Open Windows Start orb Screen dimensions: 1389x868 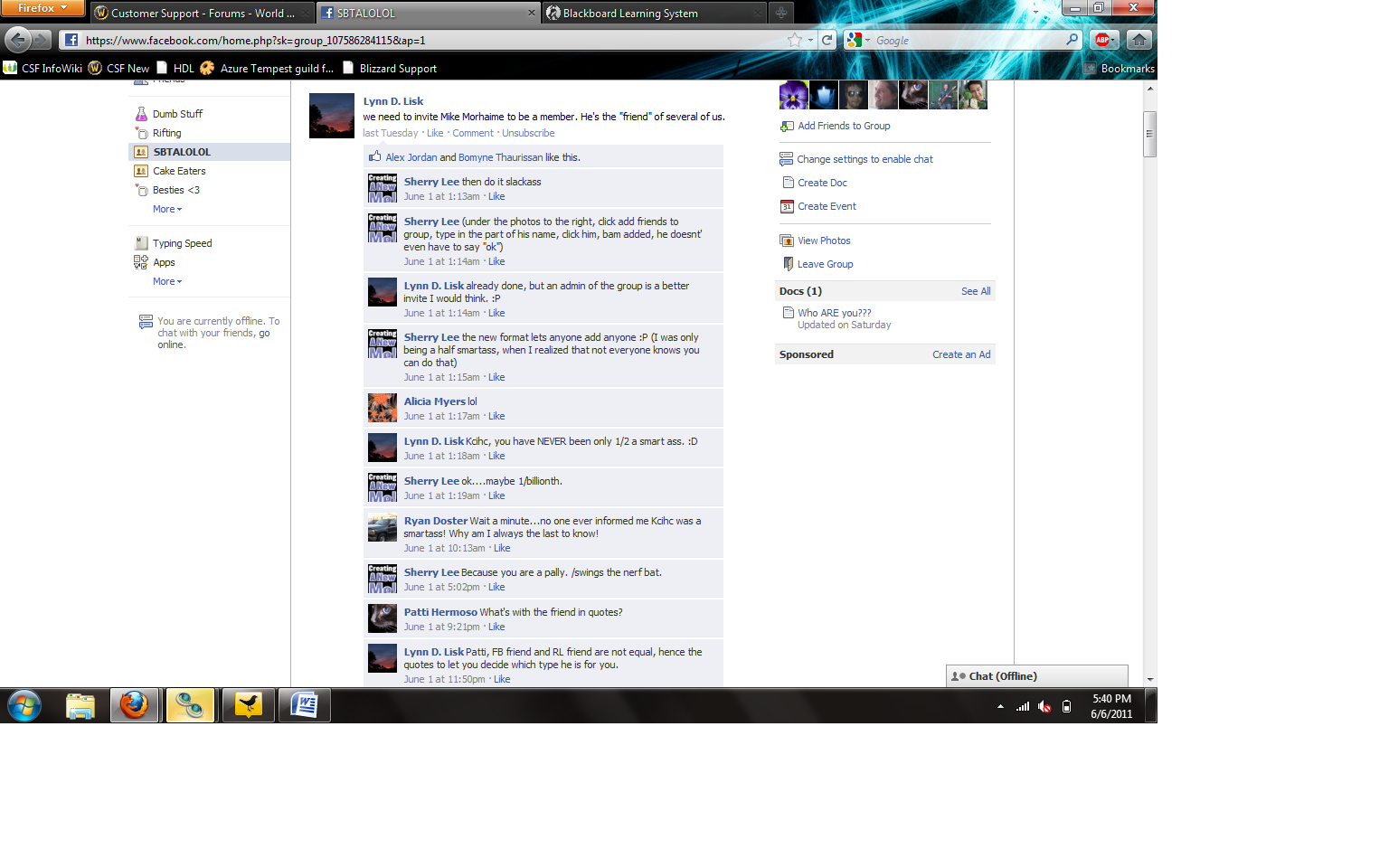(24, 705)
